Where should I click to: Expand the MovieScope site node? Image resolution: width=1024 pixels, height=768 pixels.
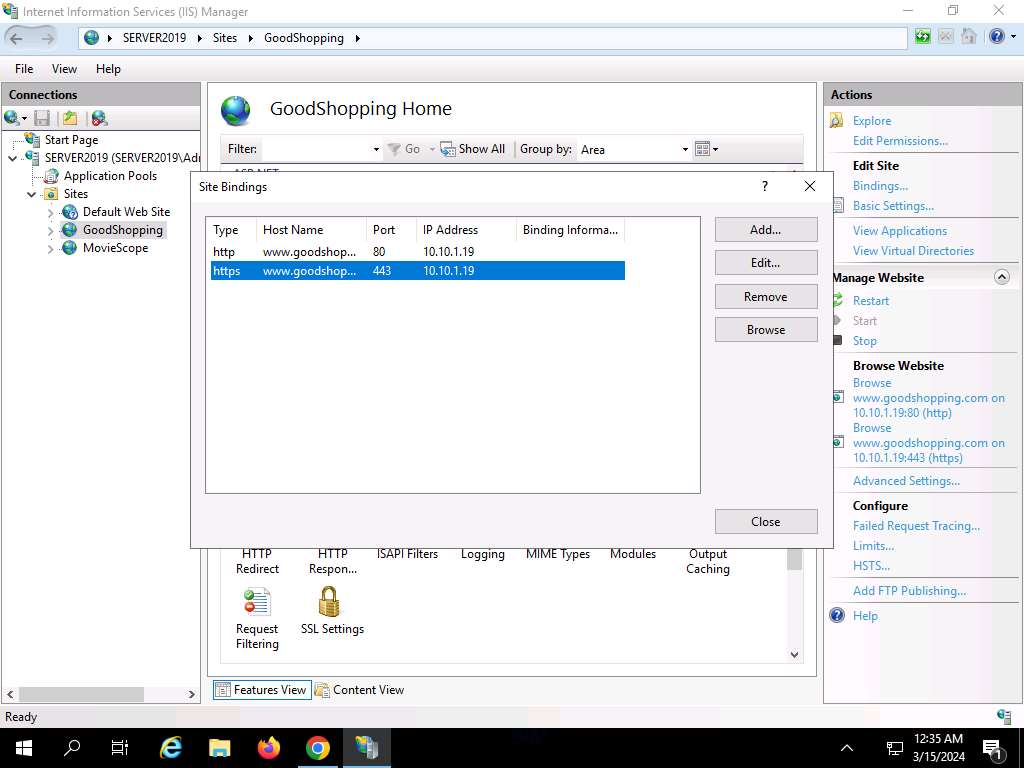51,248
